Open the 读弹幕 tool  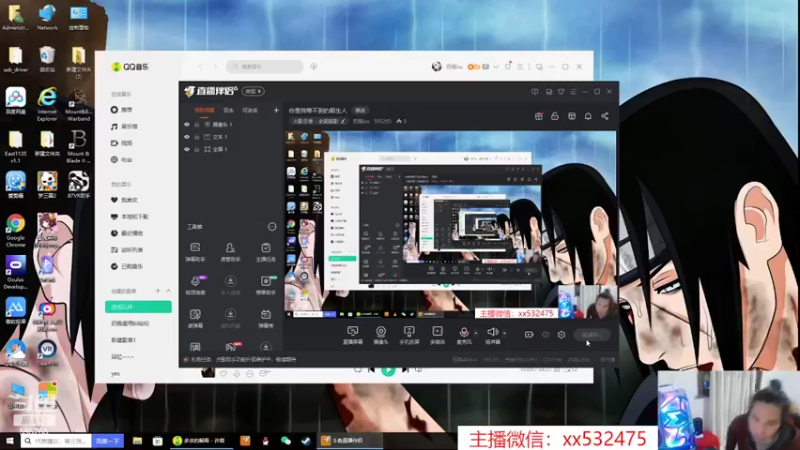[195, 318]
